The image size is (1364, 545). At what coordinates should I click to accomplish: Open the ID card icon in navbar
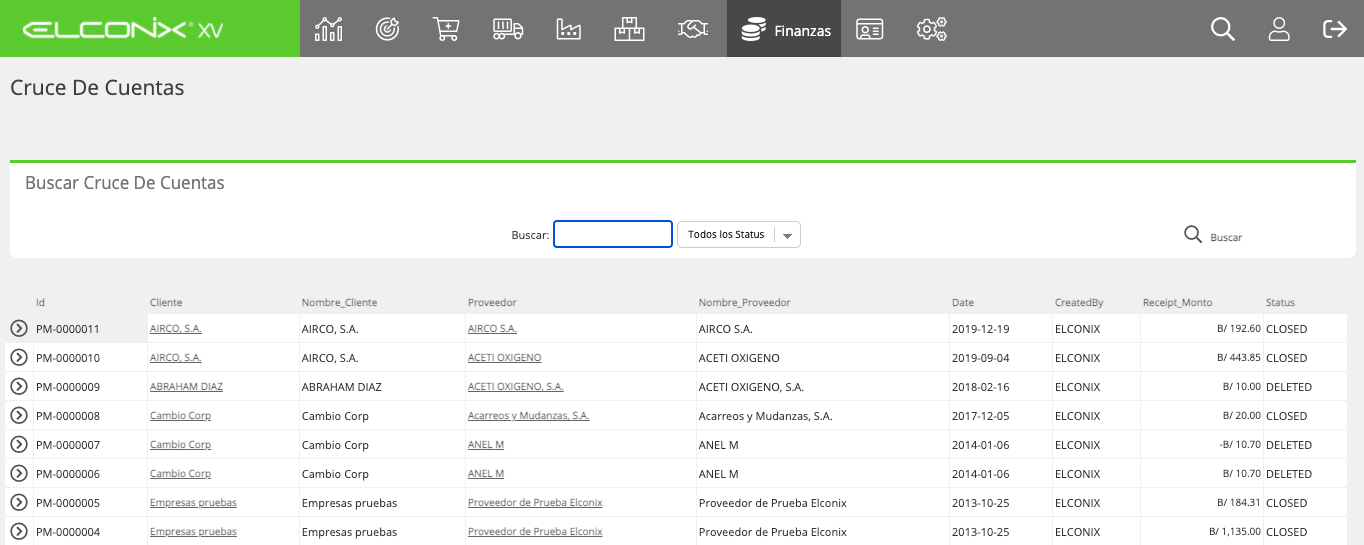pyautogui.click(x=870, y=29)
